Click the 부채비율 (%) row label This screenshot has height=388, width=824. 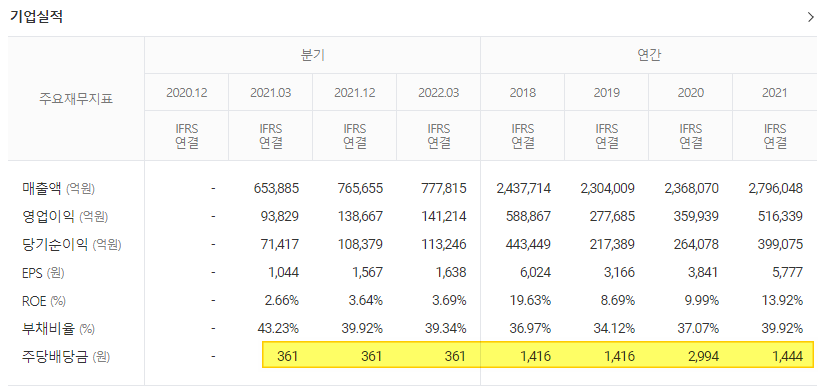point(58,329)
